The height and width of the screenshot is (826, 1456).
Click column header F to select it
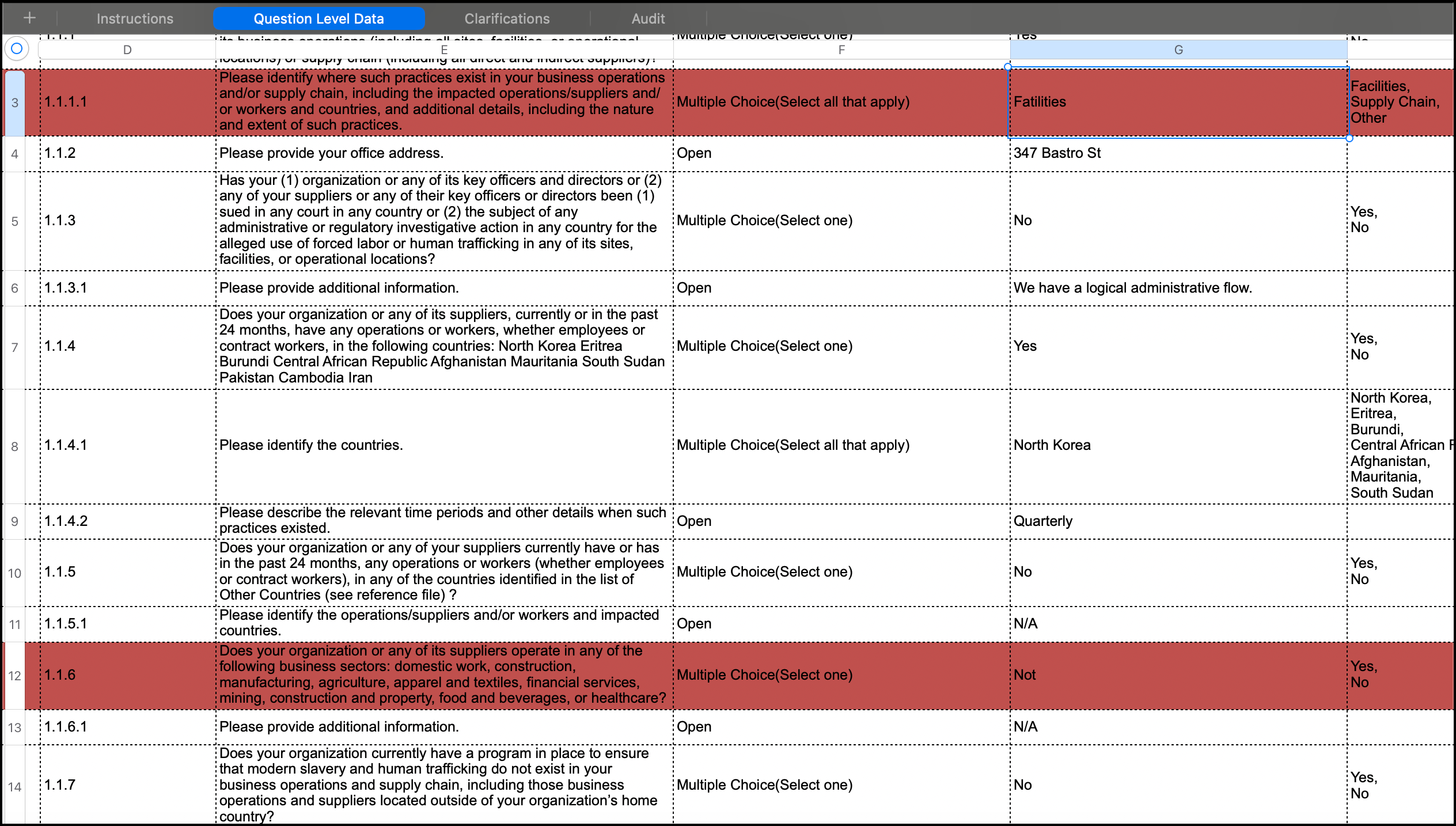click(841, 50)
